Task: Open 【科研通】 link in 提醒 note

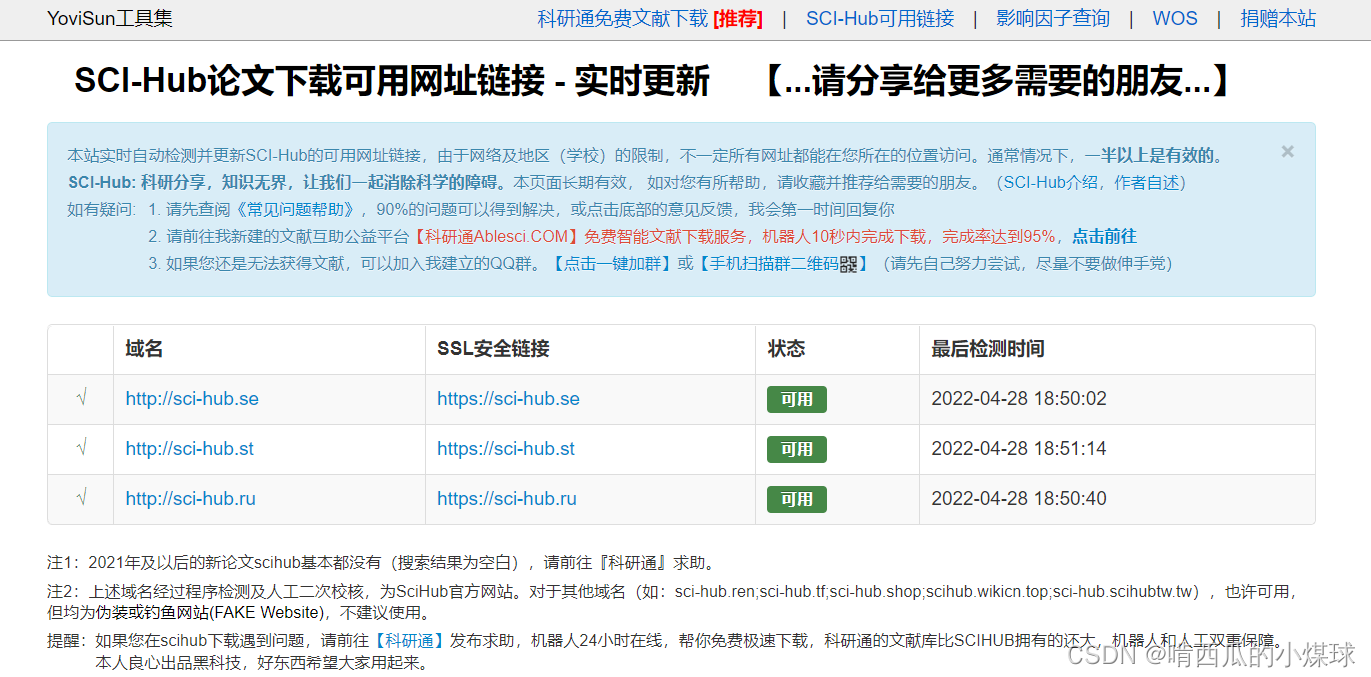Action: click(408, 641)
